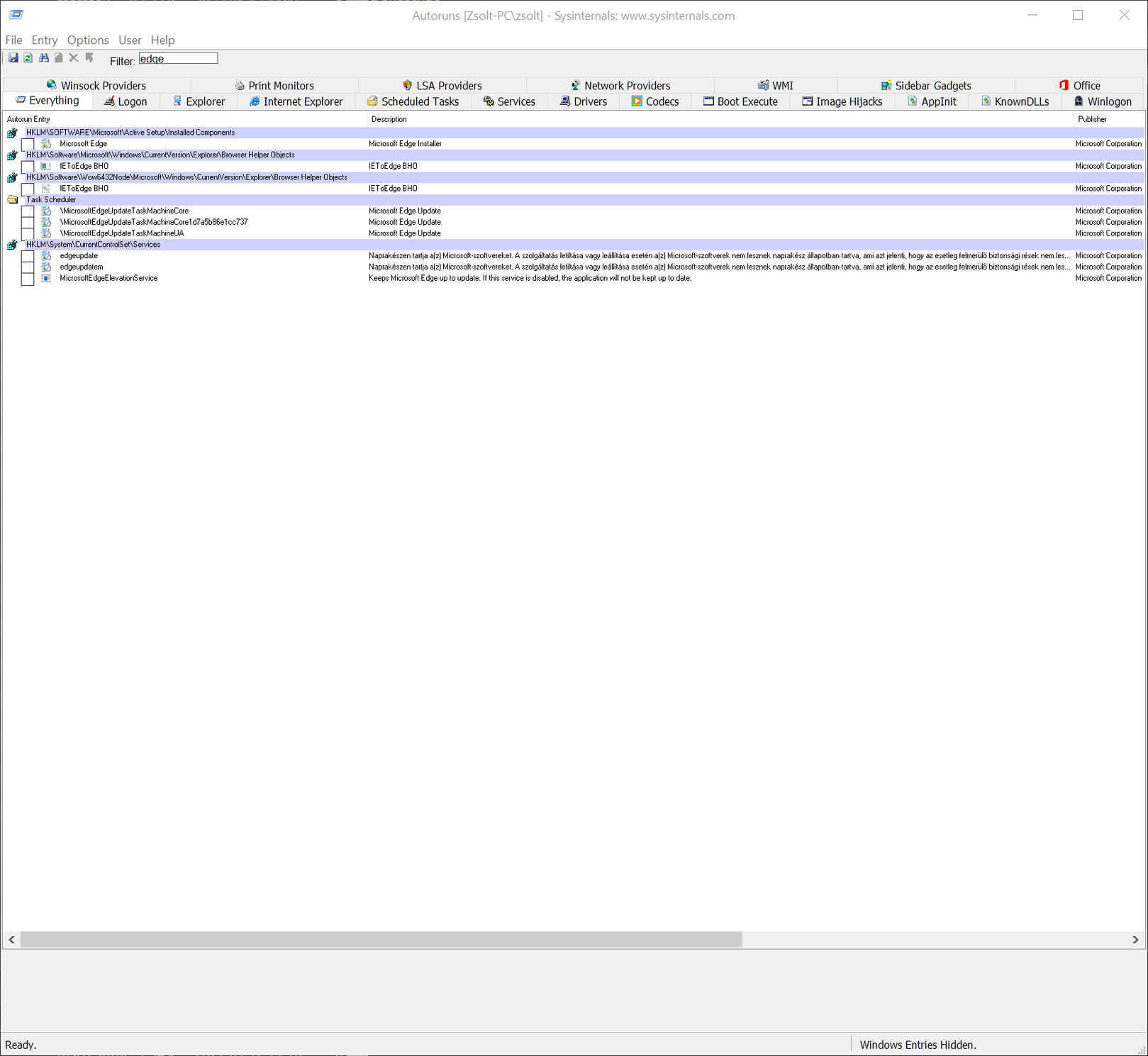Click the icon beside MicrosoftEdgeUpdateTaskMachineUA

click(46, 233)
